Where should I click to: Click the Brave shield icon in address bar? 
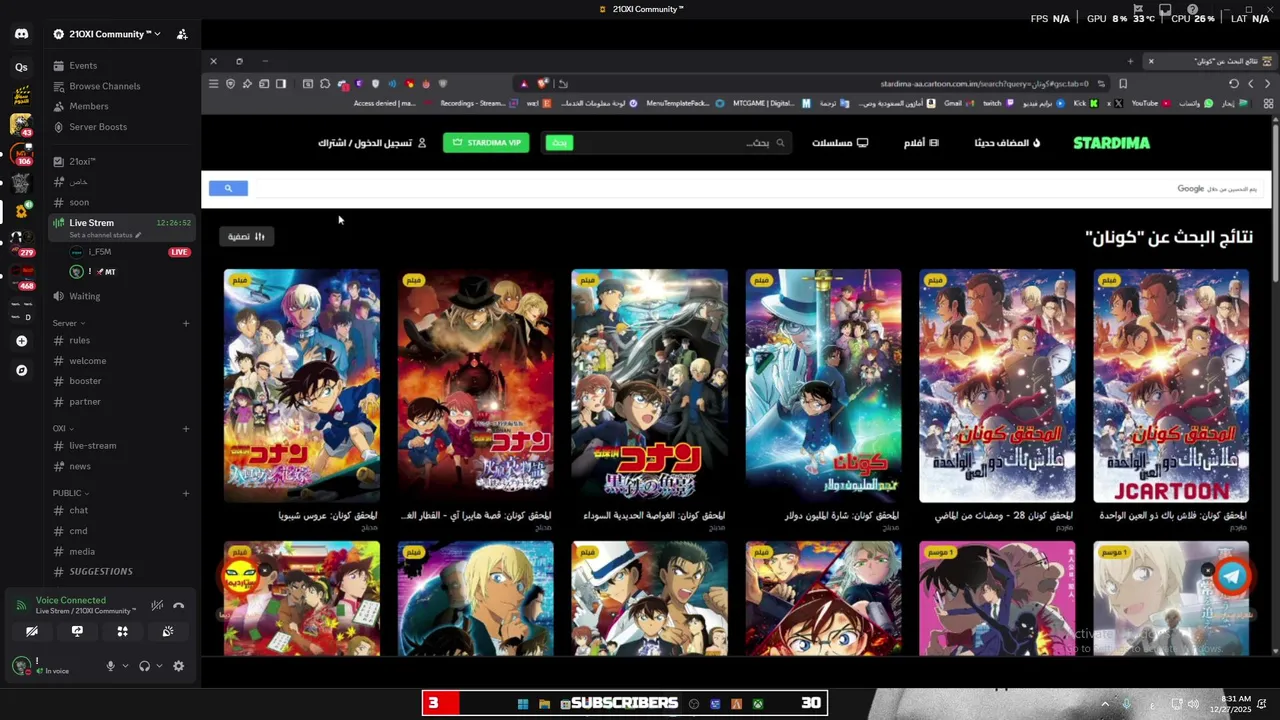coord(543,84)
